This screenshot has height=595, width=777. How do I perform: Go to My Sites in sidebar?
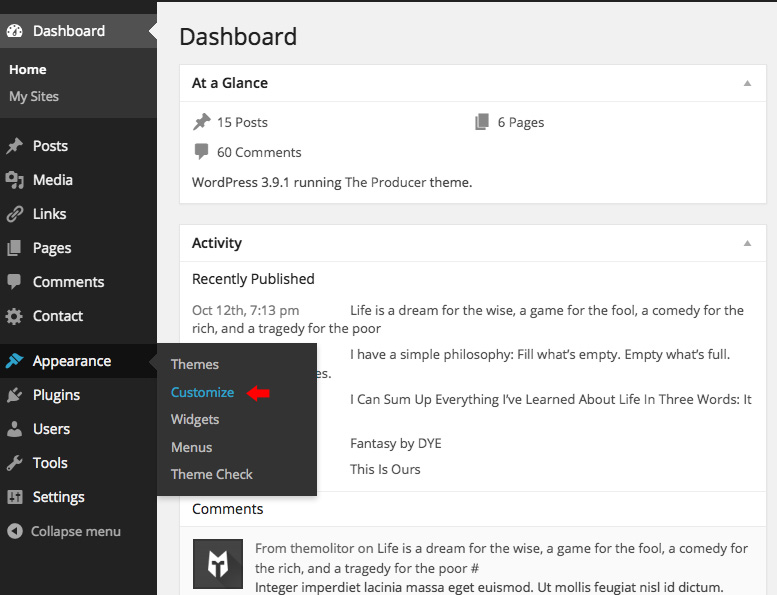pyautogui.click(x=34, y=96)
